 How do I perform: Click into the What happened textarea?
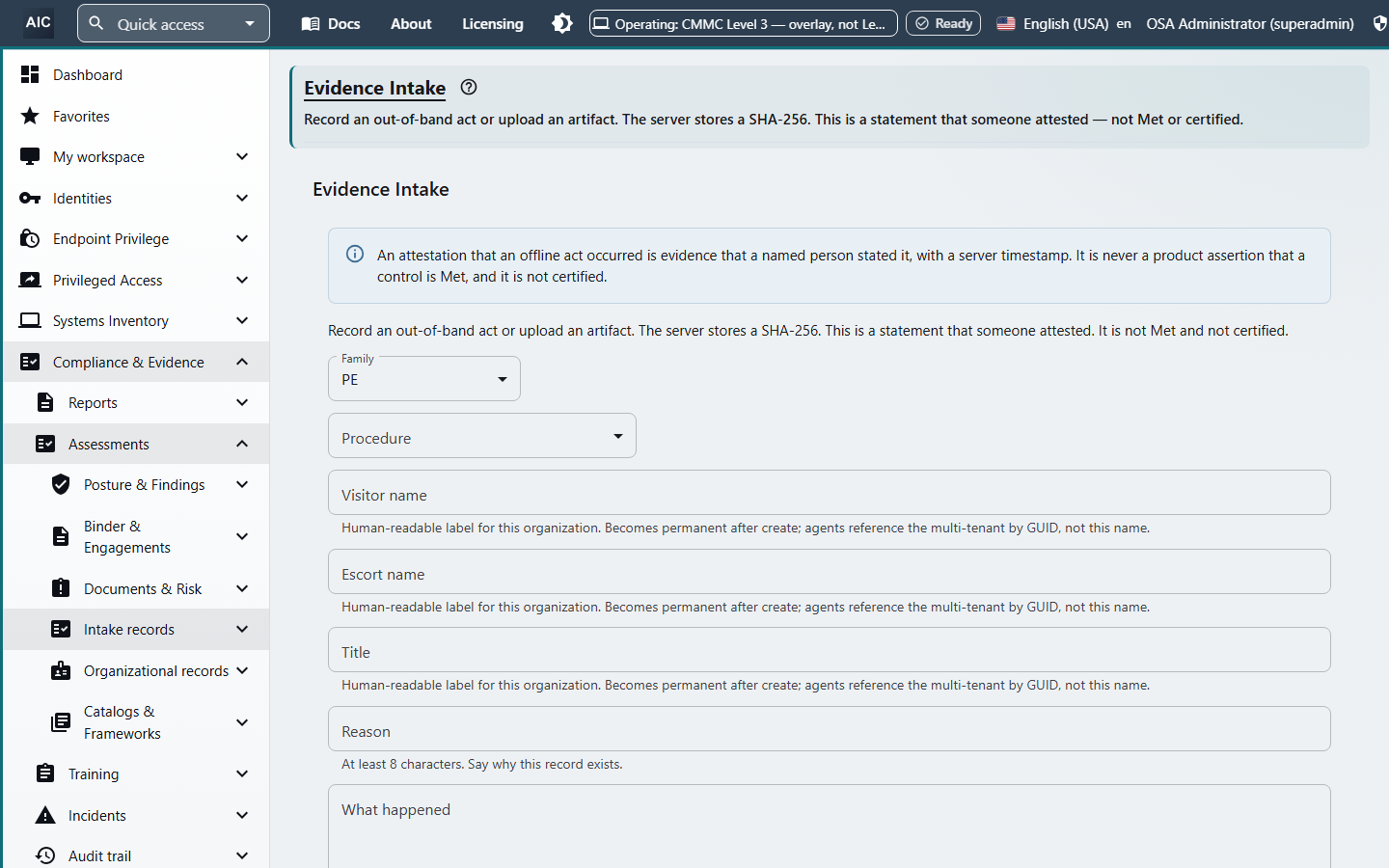click(830, 827)
